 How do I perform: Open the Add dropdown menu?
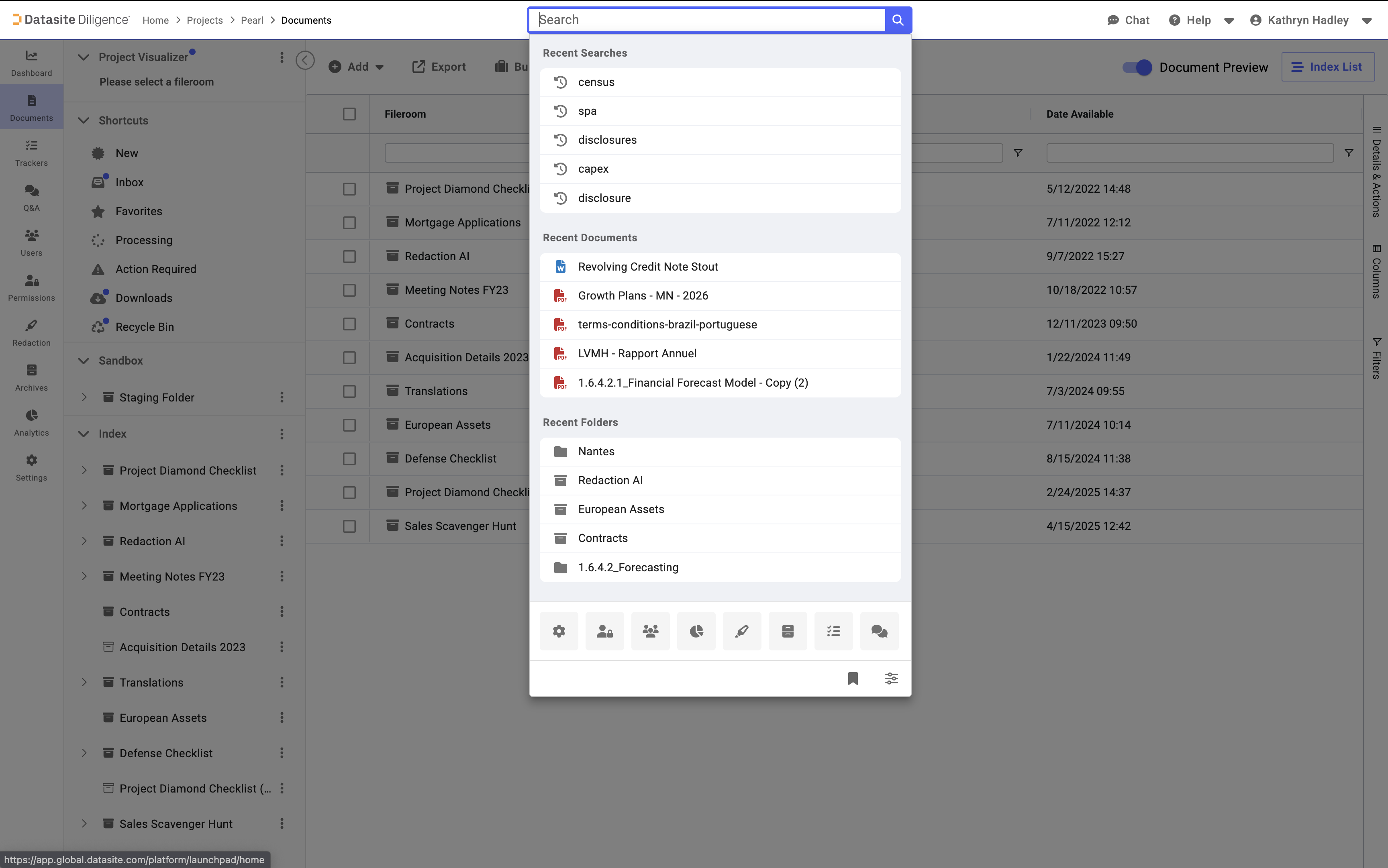[x=356, y=67]
